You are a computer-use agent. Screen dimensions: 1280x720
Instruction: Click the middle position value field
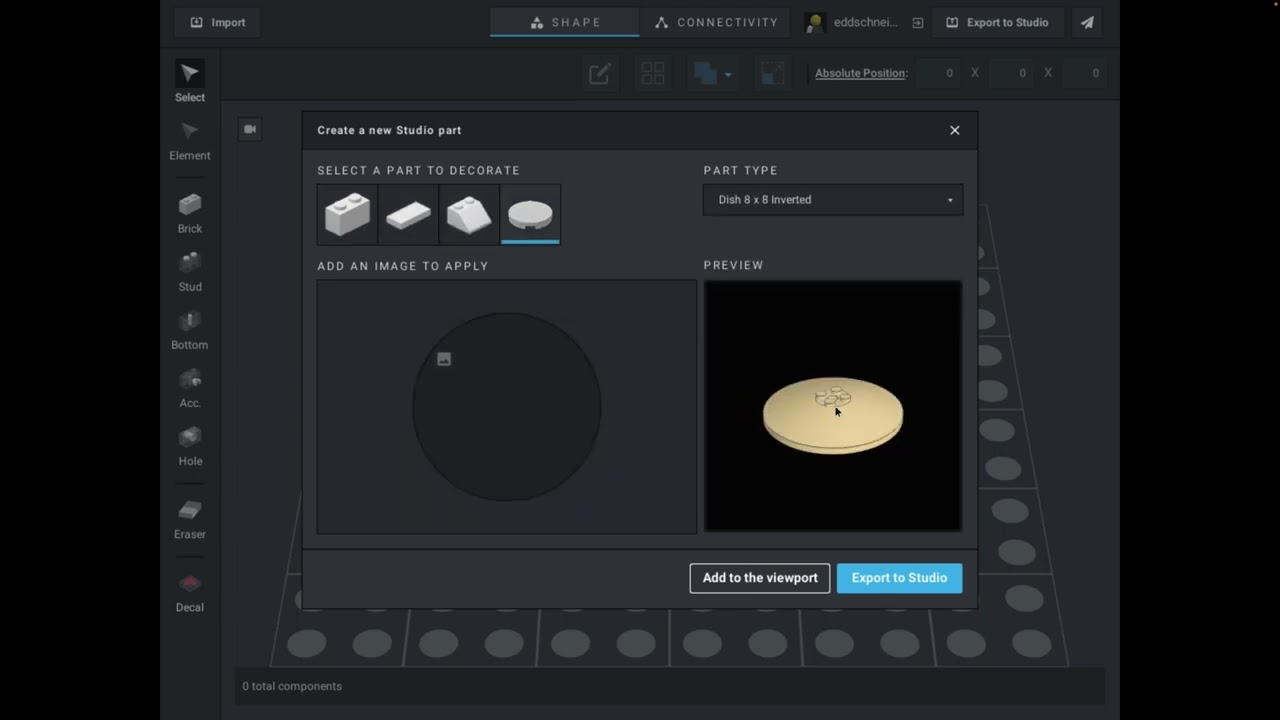[x=1012, y=73]
